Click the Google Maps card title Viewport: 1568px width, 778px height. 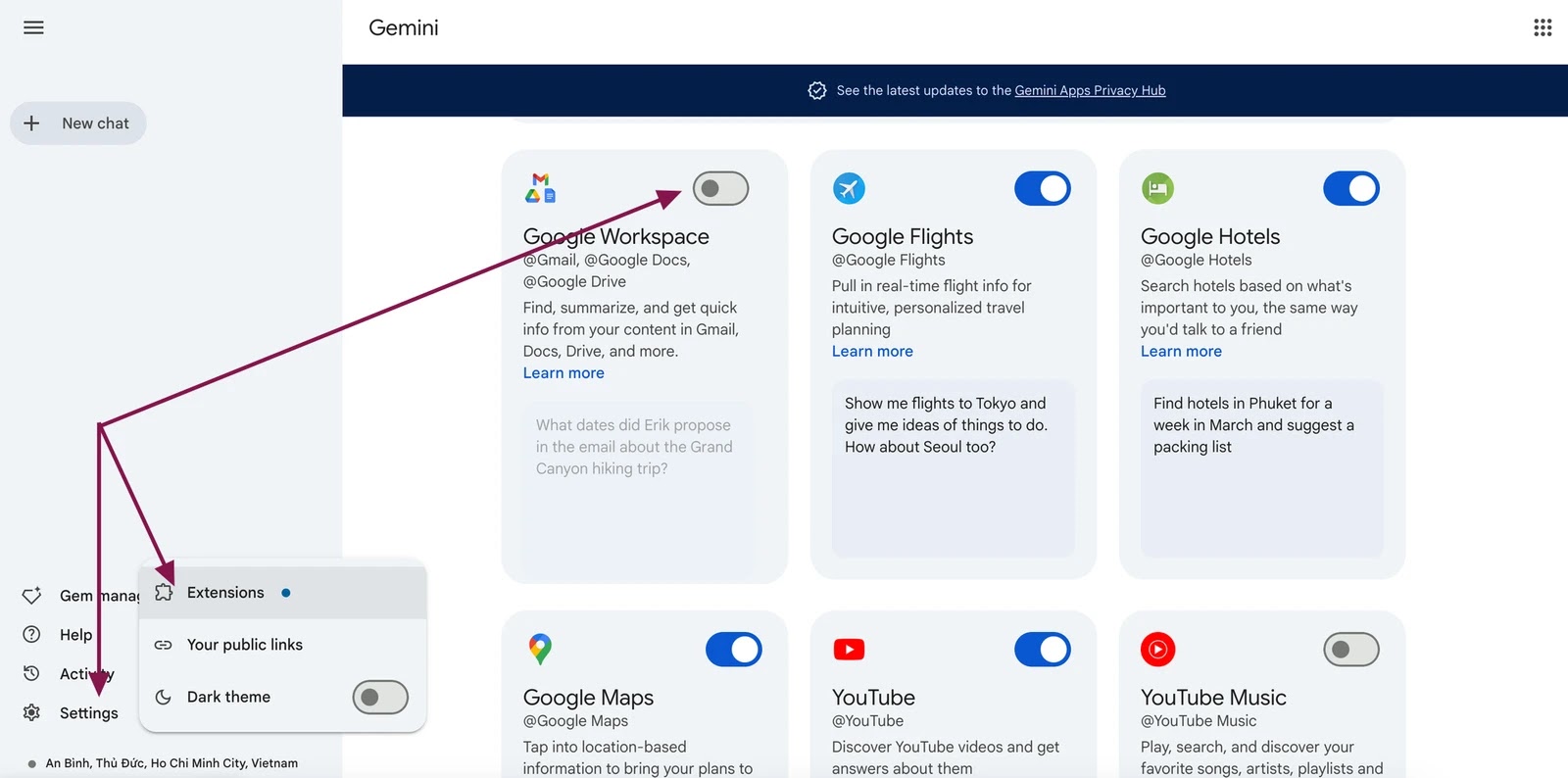tap(588, 697)
